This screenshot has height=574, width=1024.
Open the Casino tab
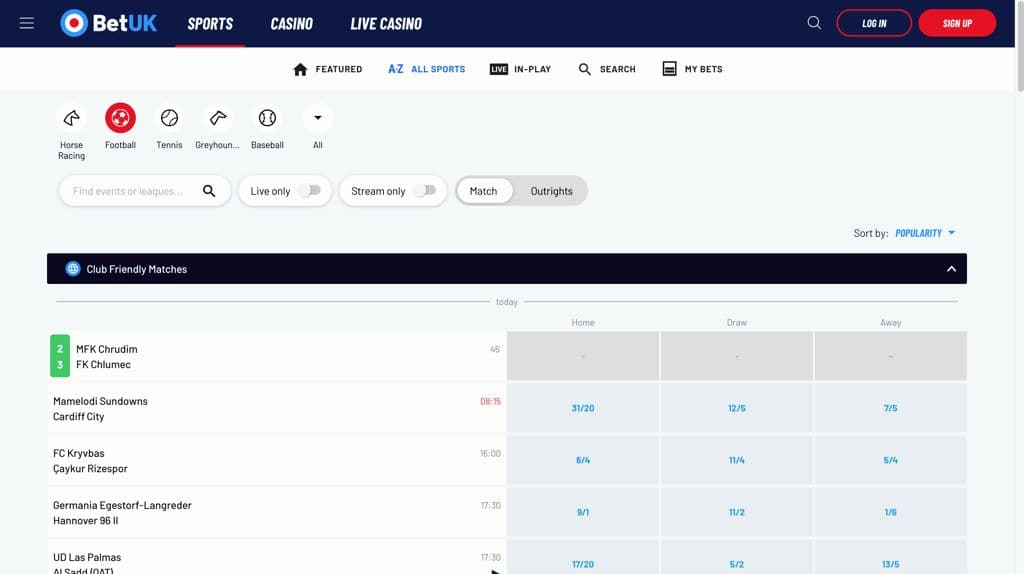pos(291,24)
